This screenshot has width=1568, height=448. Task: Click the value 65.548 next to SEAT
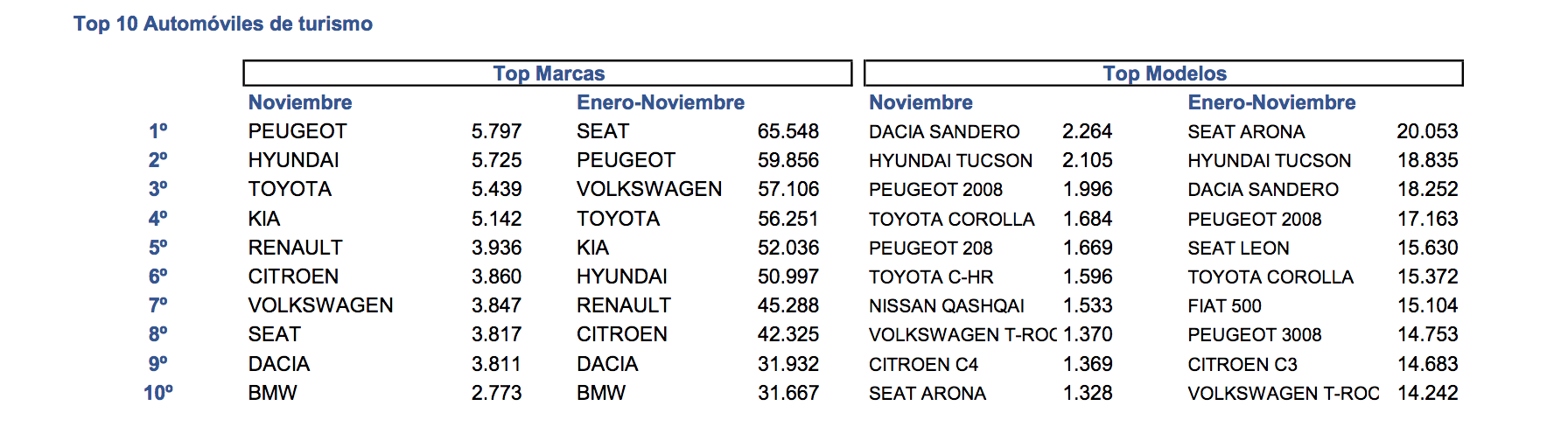coord(788,131)
